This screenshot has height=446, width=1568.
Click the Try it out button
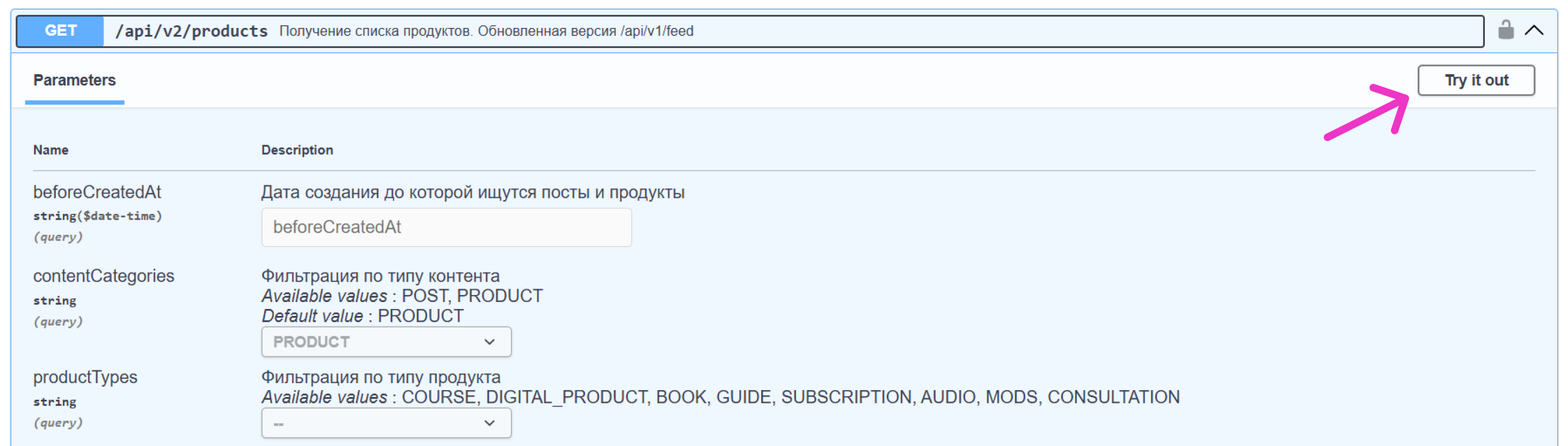point(1476,80)
